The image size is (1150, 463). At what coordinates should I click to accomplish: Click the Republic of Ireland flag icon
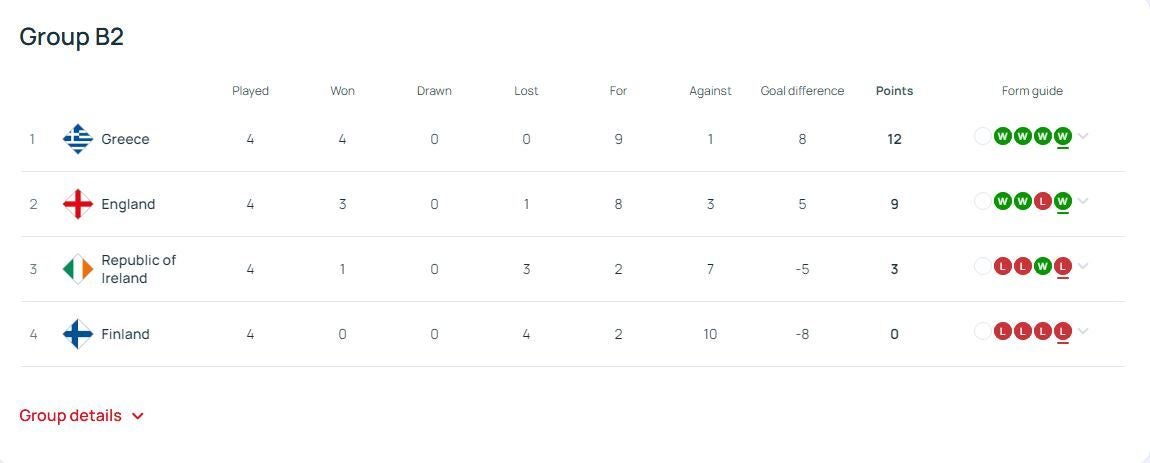coord(78,269)
